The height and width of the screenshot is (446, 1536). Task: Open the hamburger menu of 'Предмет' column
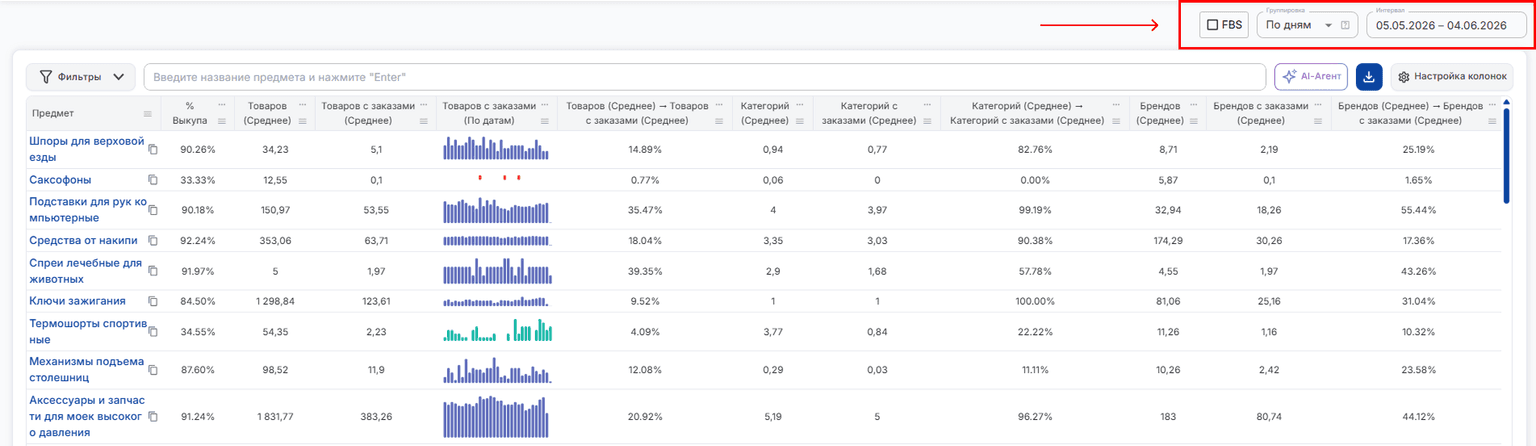point(148,114)
